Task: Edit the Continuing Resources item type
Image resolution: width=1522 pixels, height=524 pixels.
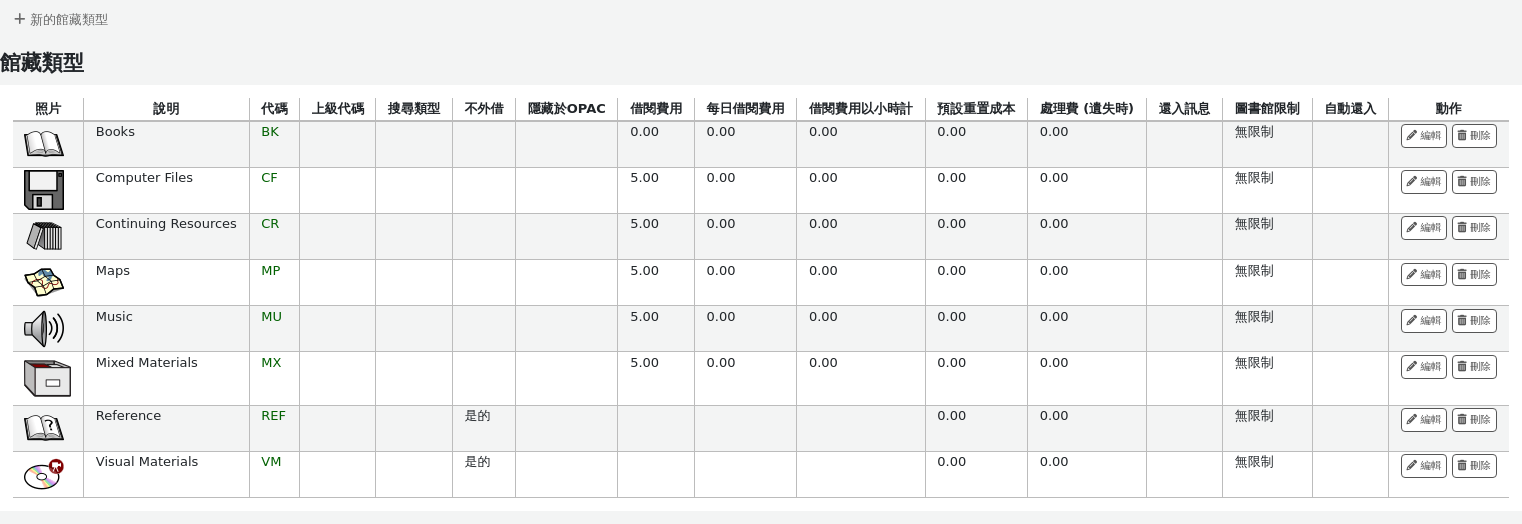Action: (x=1424, y=228)
